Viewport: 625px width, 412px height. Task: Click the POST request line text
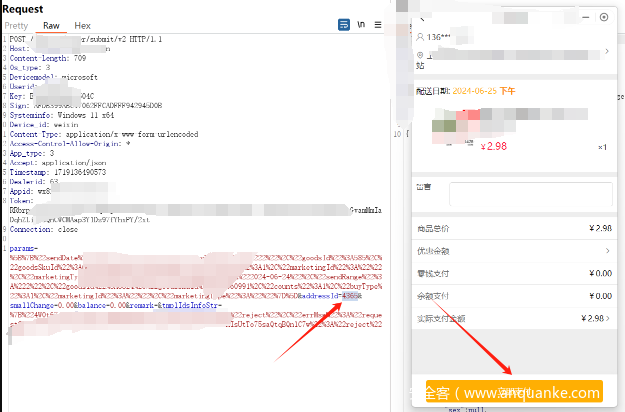point(86,39)
